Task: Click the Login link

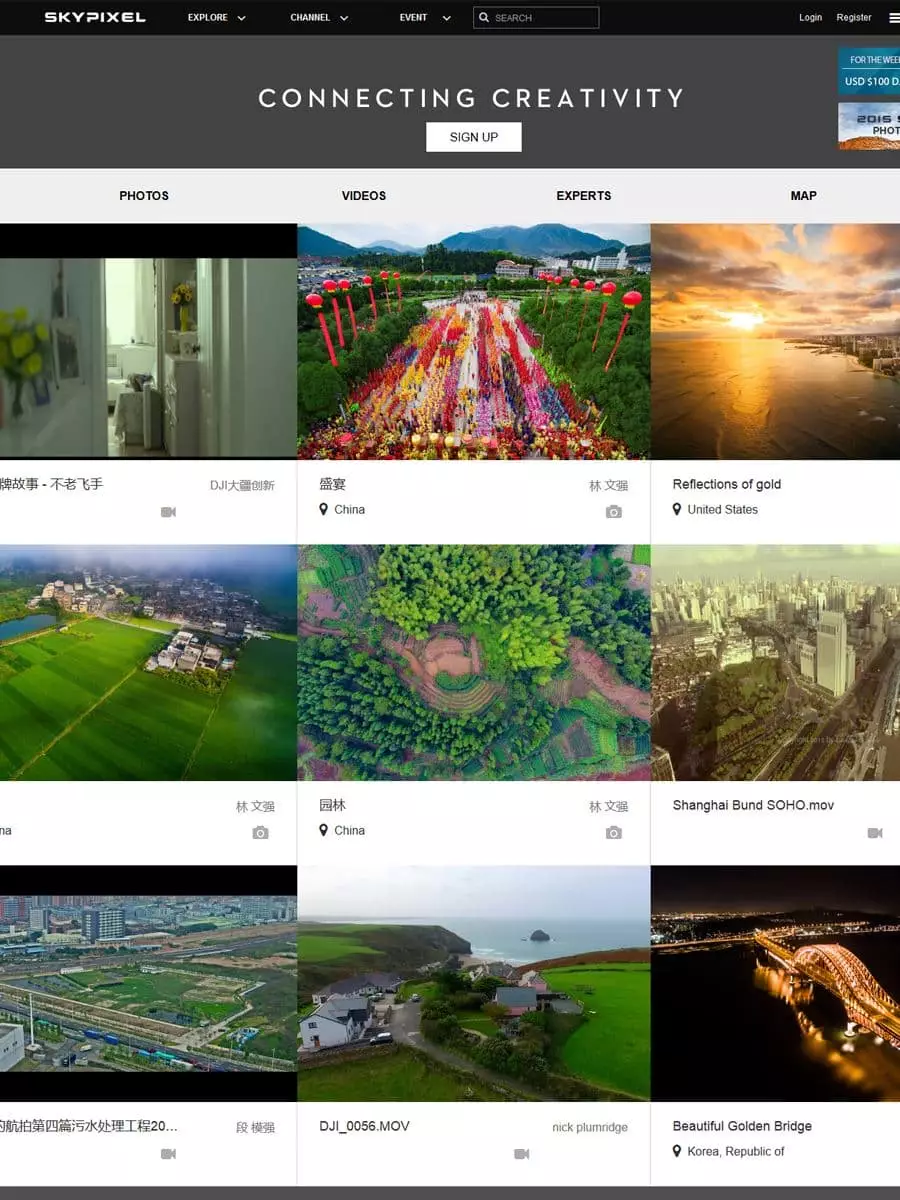Action: pyautogui.click(x=810, y=17)
